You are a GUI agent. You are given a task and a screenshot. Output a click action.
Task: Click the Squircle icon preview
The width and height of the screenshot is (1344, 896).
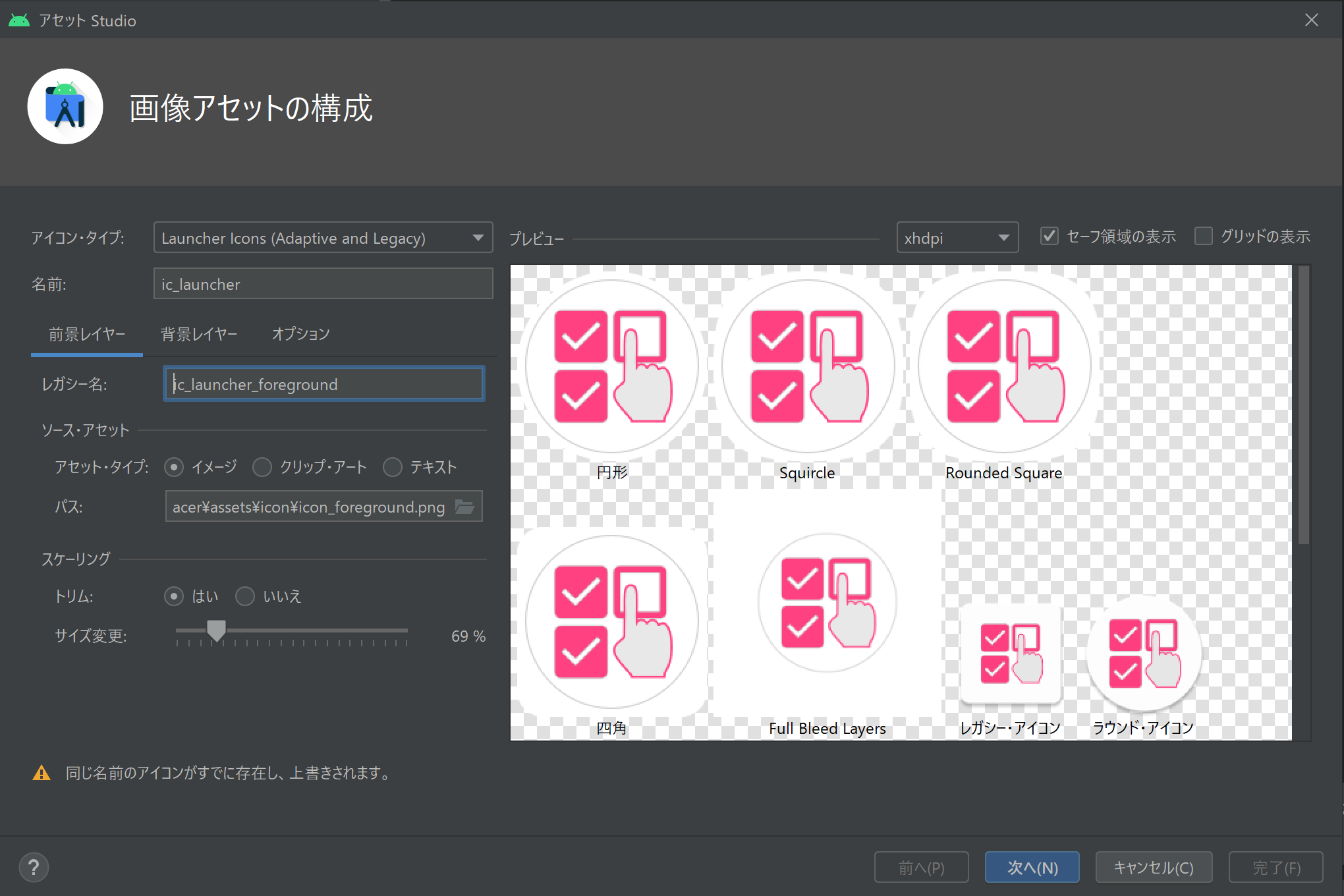(x=808, y=366)
